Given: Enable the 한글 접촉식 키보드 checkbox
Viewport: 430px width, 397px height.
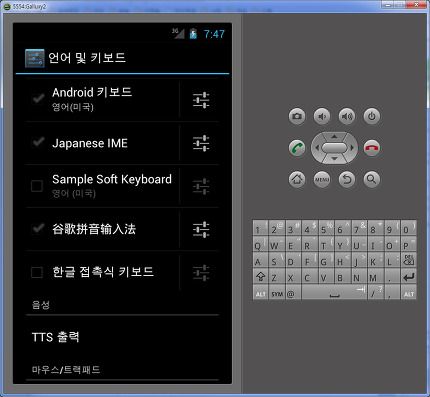Looking at the screenshot, I should coord(37,272).
